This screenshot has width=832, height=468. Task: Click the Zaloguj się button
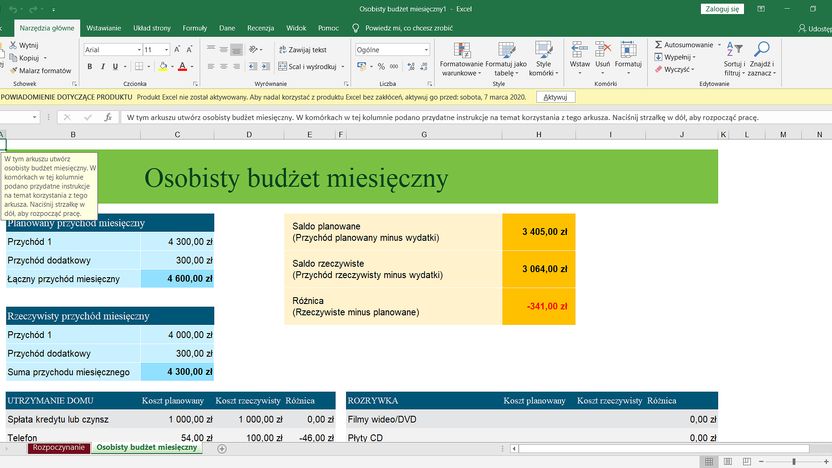[722, 9]
